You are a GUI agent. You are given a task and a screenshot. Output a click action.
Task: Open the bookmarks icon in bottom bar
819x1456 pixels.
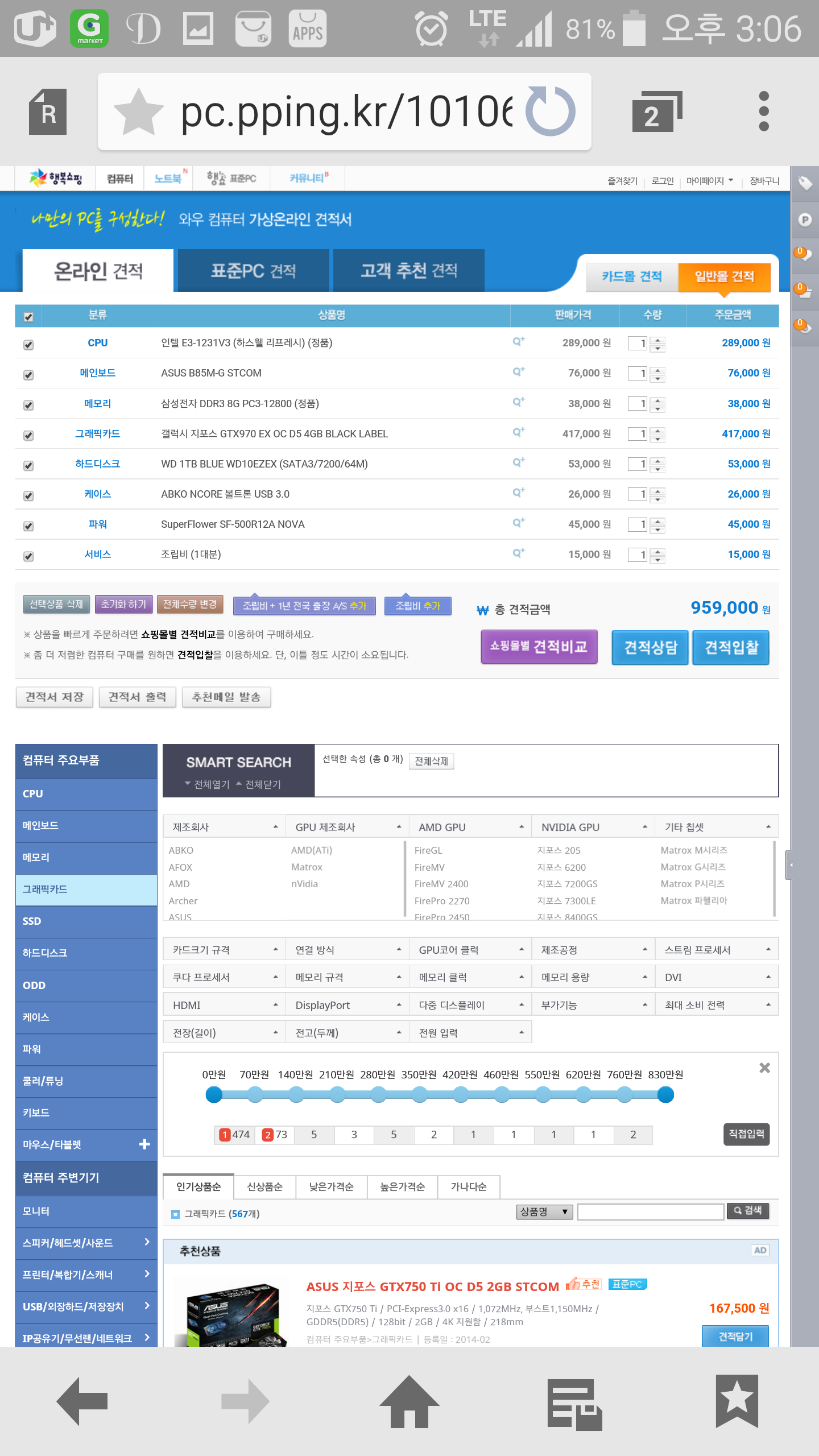(737, 1402)
